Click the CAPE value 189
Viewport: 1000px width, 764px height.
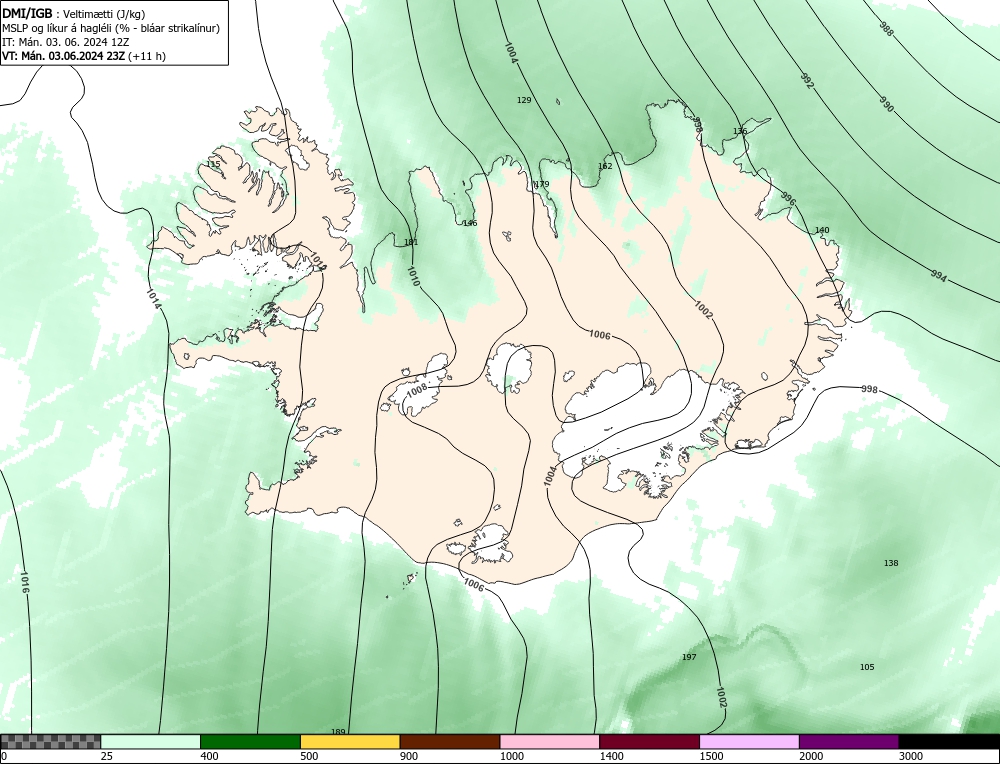(338, 731)
